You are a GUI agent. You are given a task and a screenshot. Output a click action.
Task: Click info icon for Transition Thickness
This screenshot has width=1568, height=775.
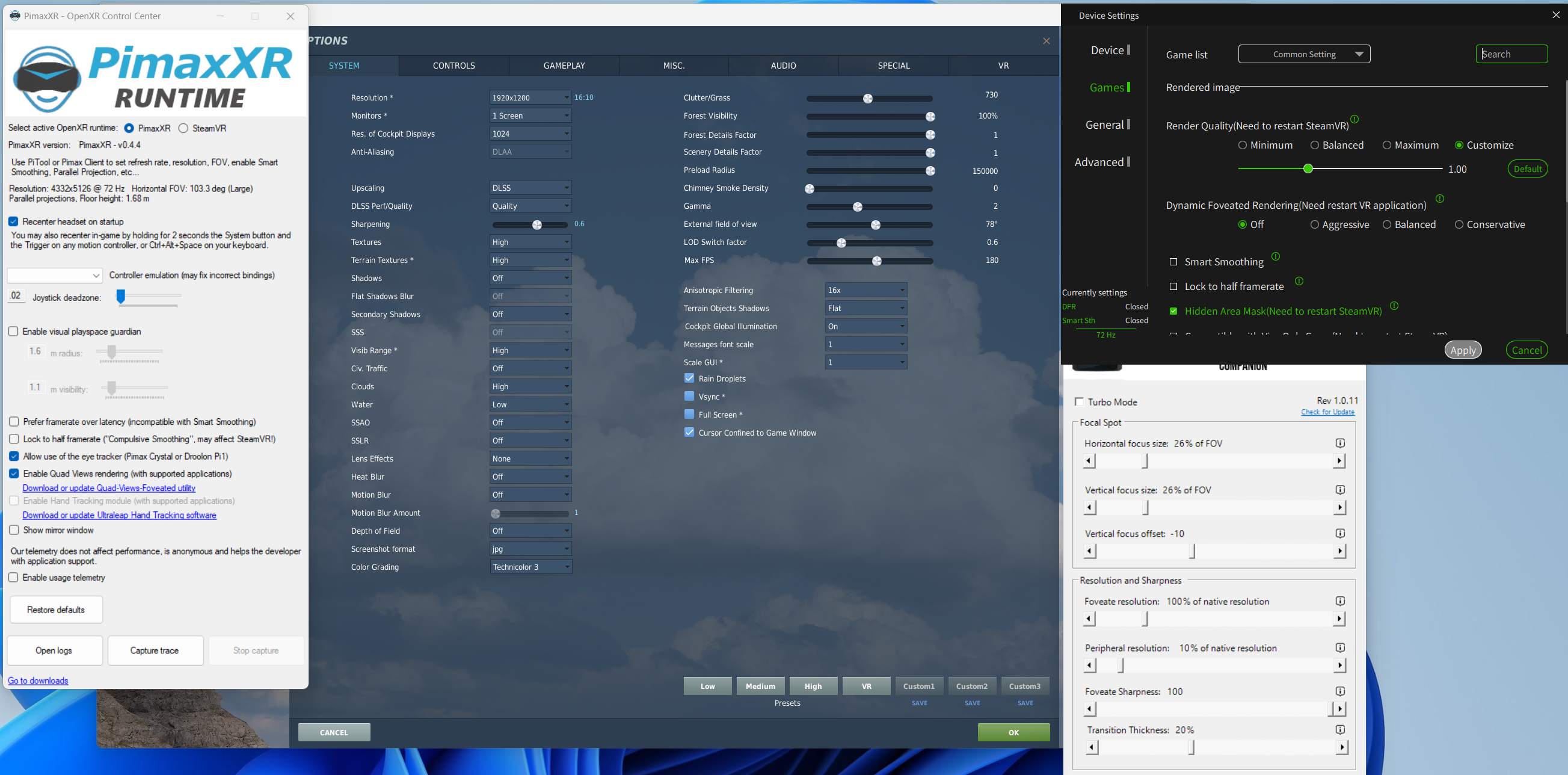coord(1339,729)
